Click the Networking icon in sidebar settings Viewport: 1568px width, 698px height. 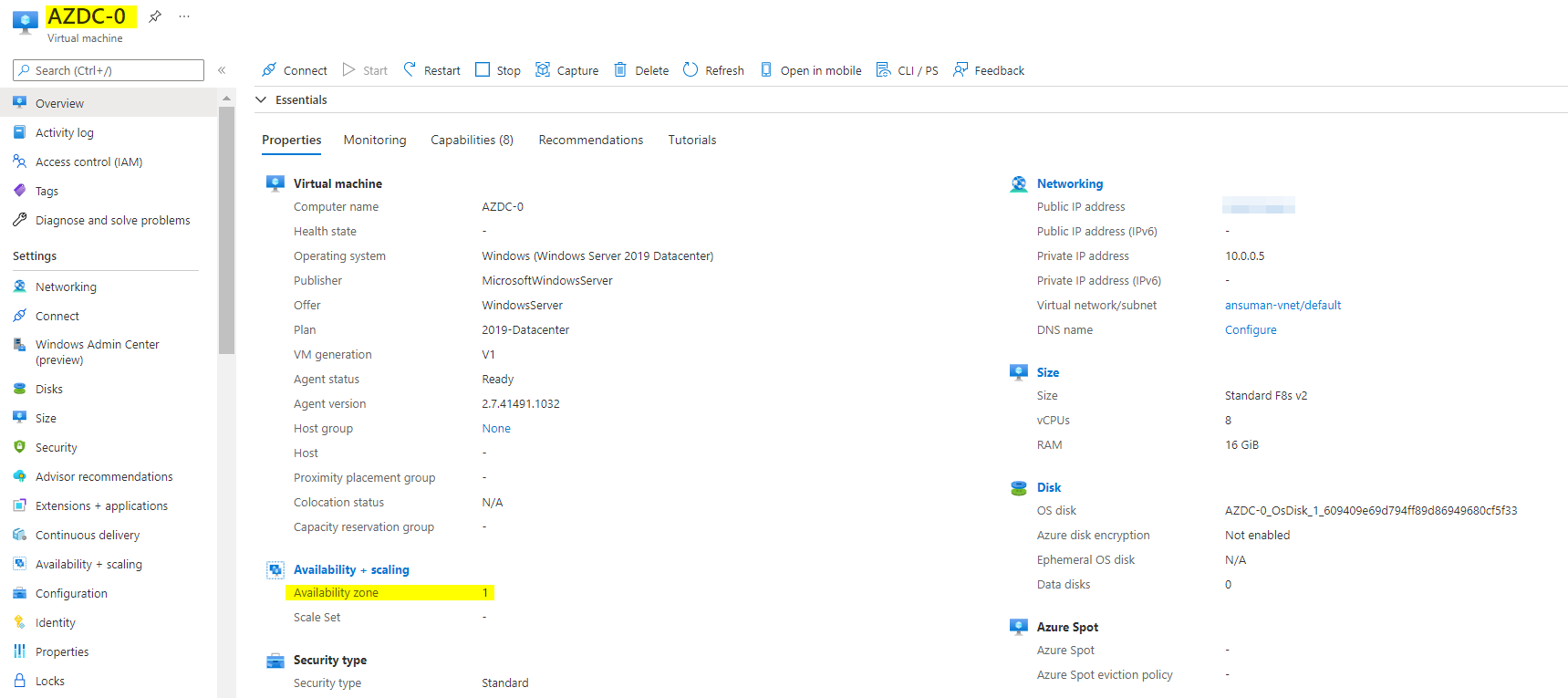(x=19, y=286)
